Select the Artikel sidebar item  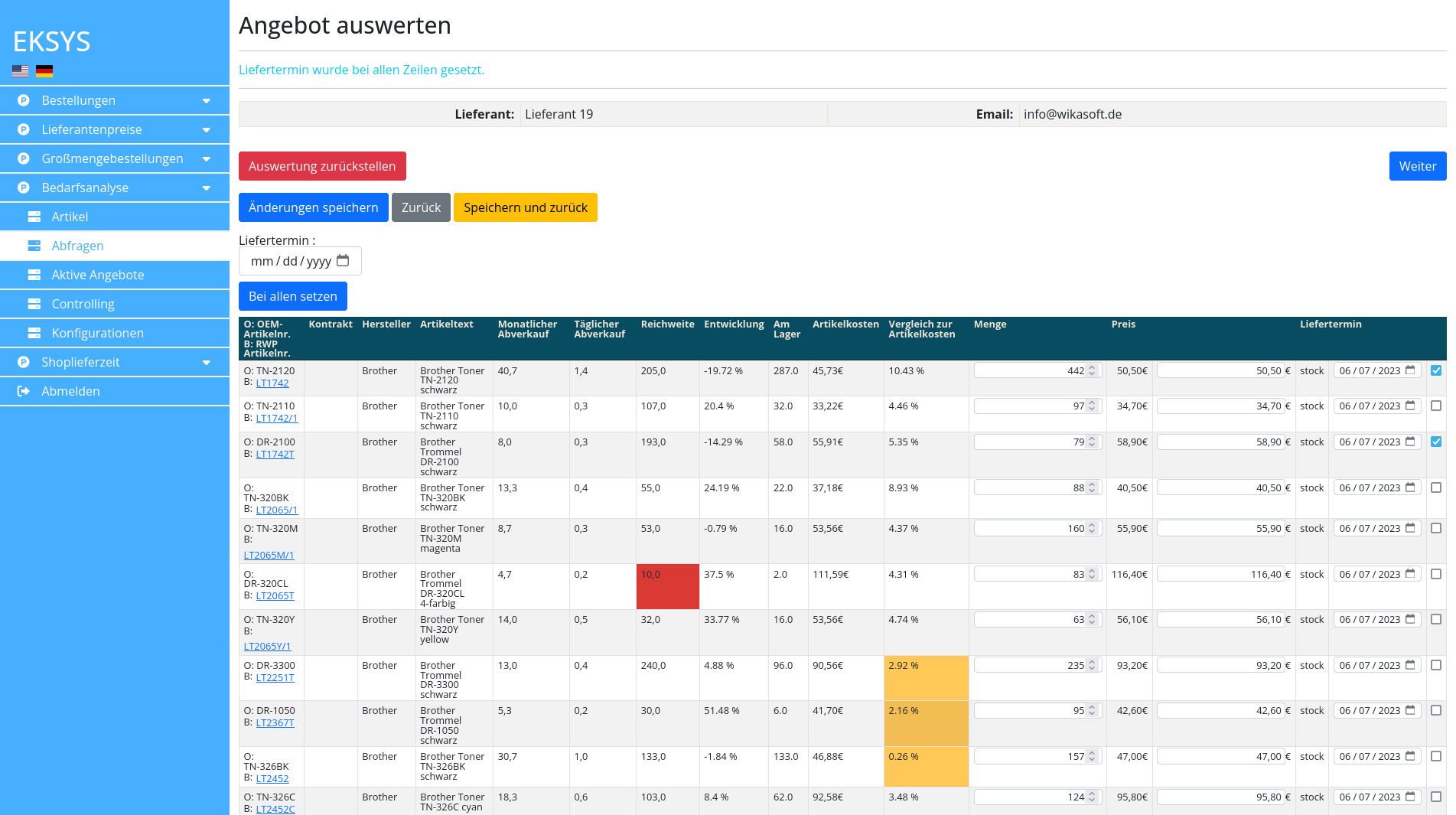point(70,217)
